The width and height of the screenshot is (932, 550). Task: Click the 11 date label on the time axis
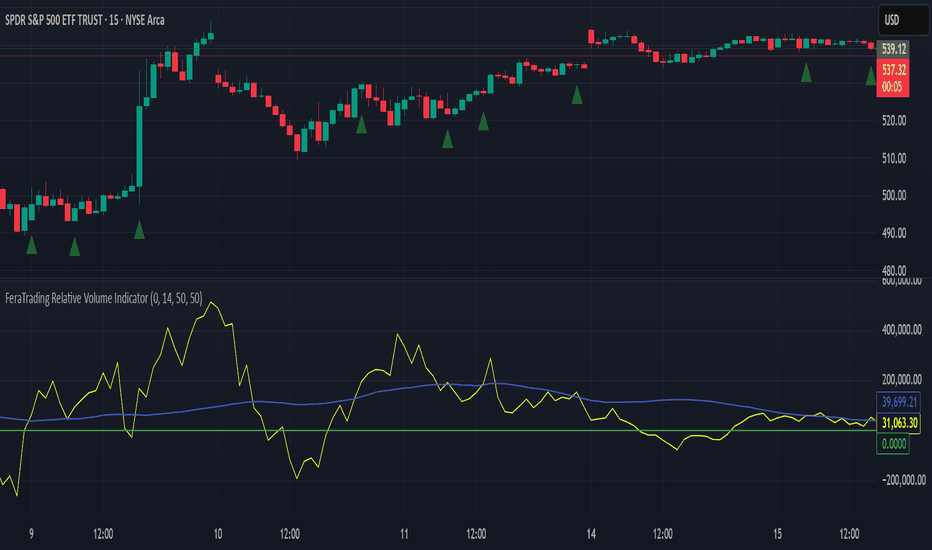(404, 534)
